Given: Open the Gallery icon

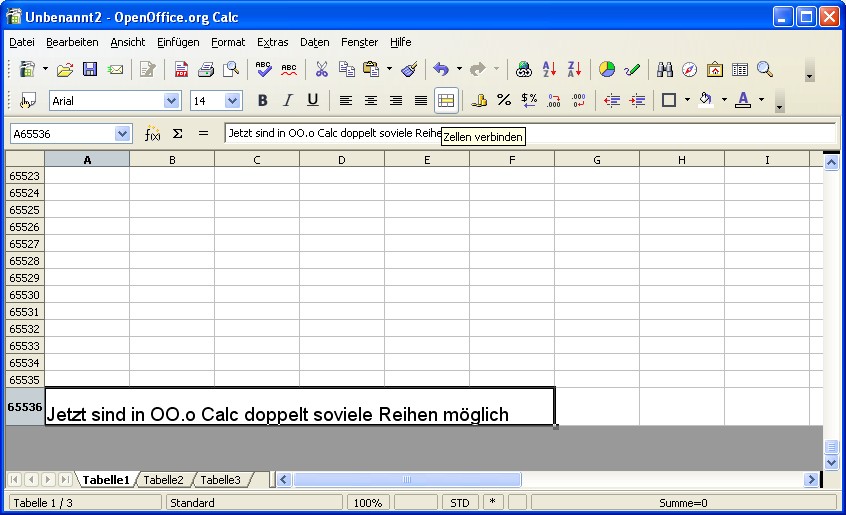Looking at the screenshot, I should click(x=715, y=70).
